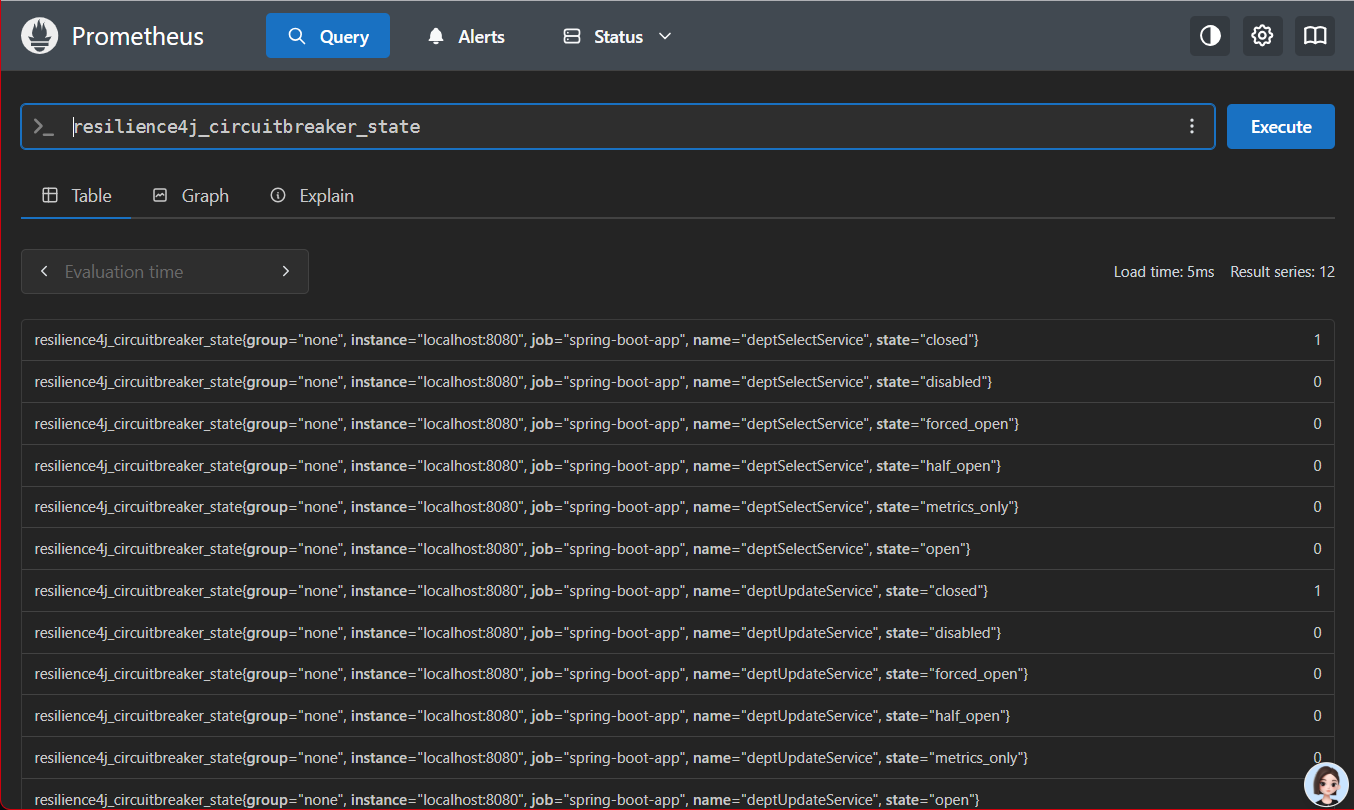Click the avatar chat icon
Viewport: 1354px width, 810px height.
pyautogui.click(x=1327, y=784)
